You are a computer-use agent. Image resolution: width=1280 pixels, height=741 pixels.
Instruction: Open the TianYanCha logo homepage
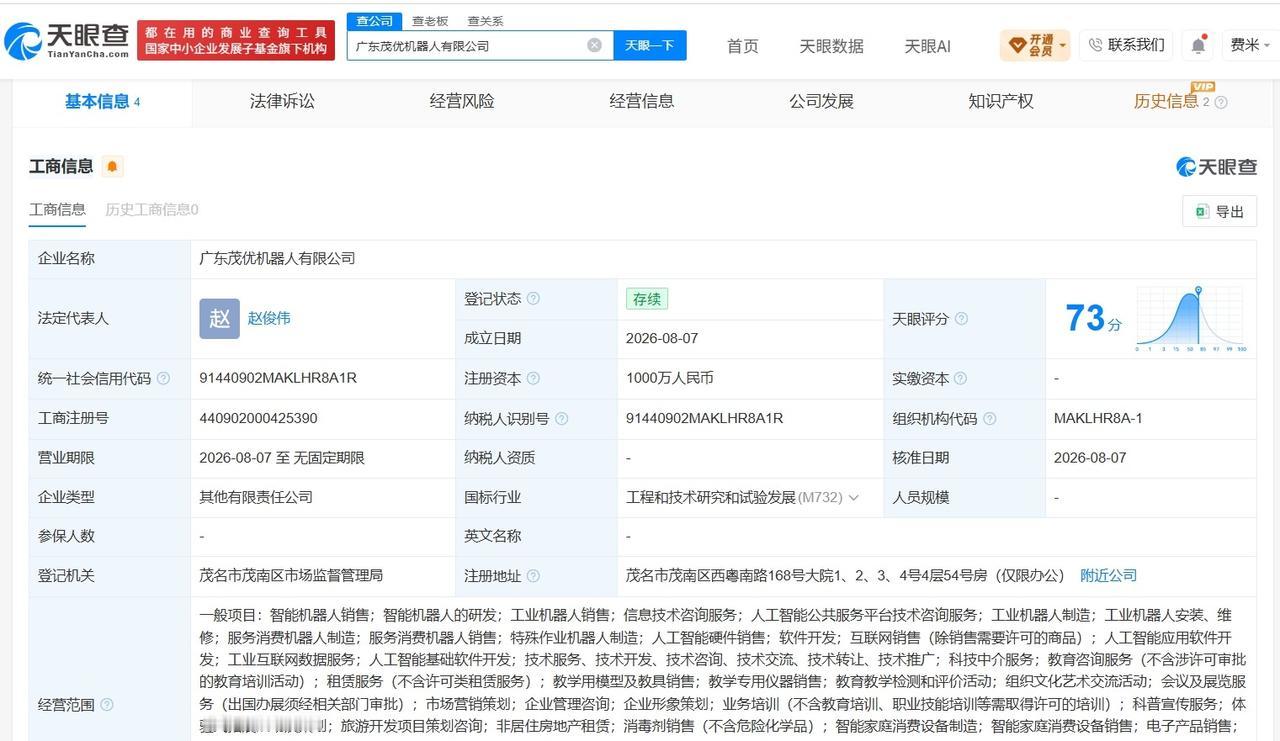point(66,40)
